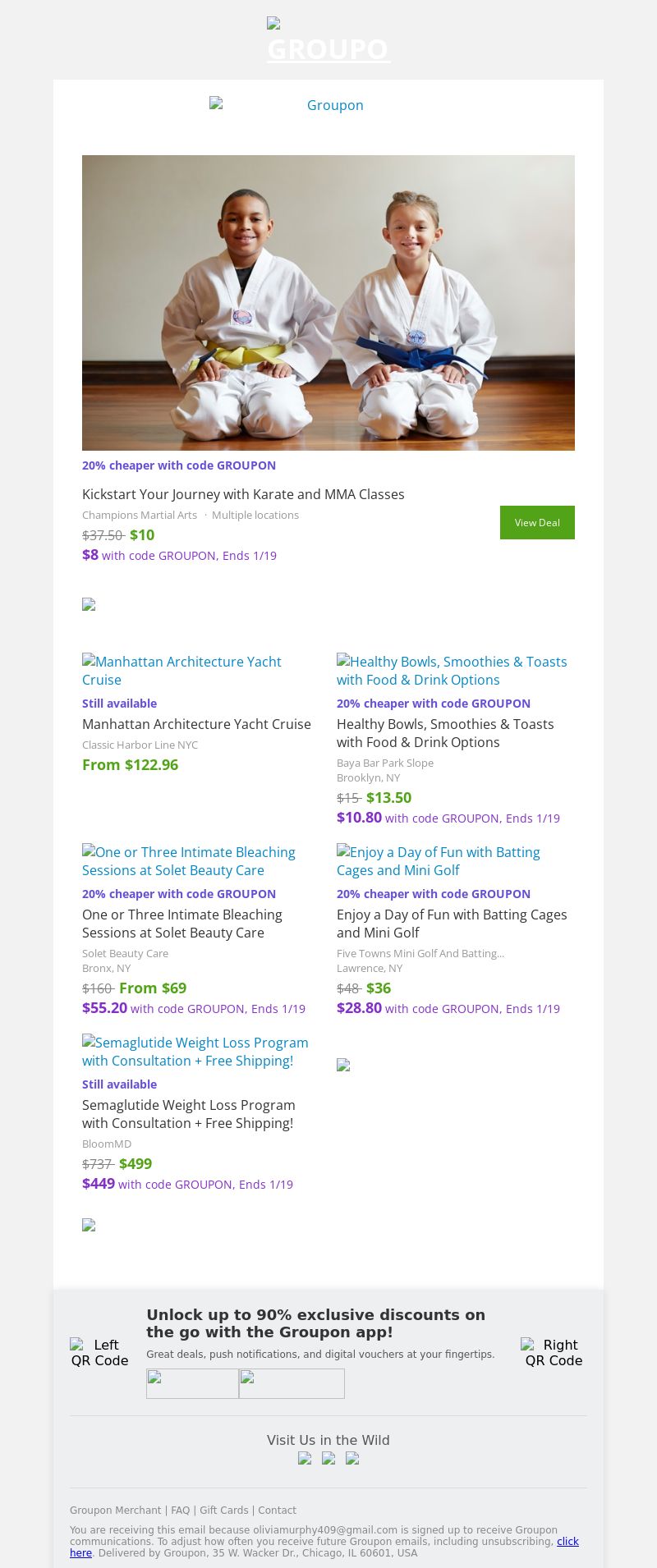This screenshot has width=657, height=1568.
Task: Click the Left QR Code image
Action: coord(99,1352)
